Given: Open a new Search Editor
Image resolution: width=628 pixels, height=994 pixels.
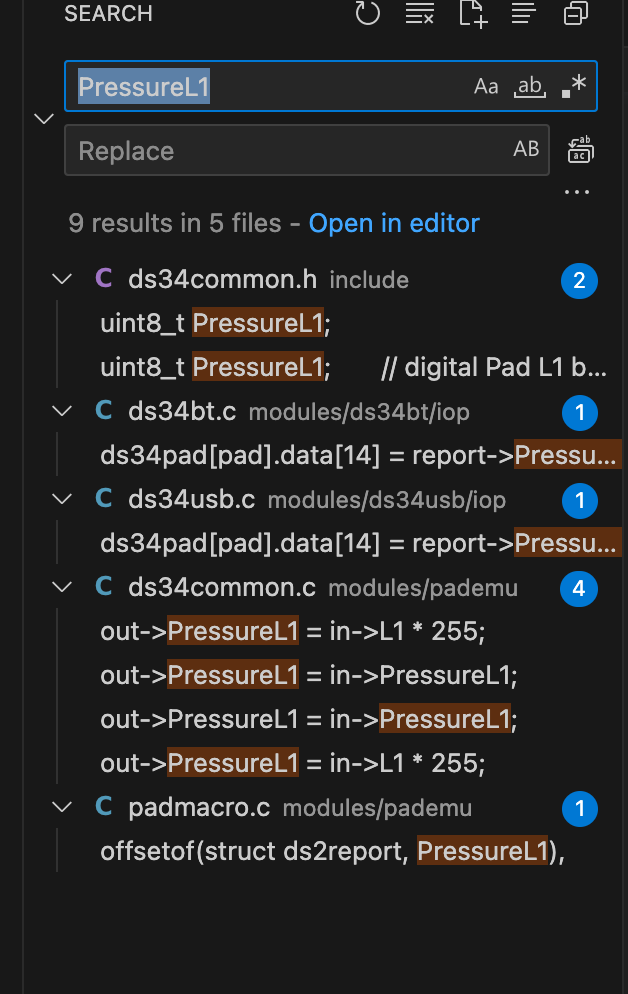Looking at the screenshot, I should click(471, 14).
